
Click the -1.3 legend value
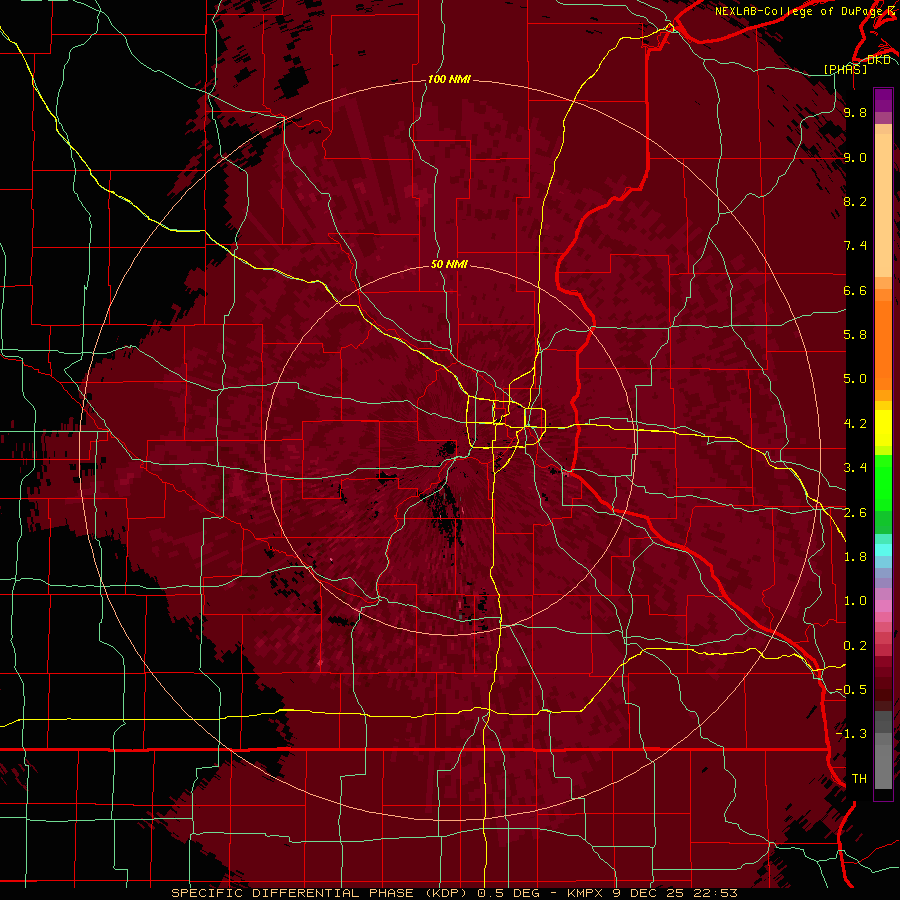pos(851,734)
